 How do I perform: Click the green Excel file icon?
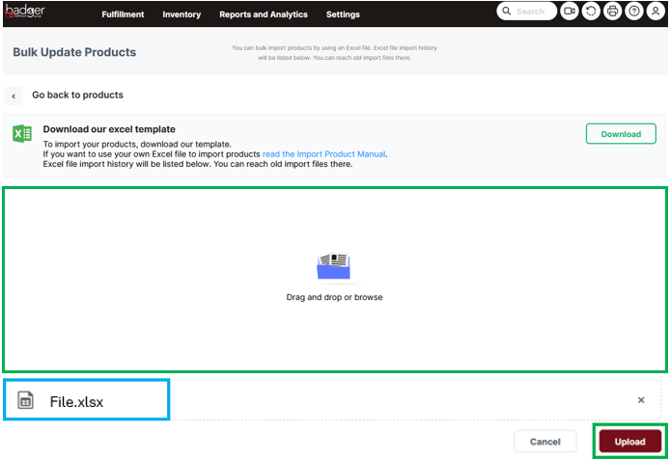pos(22,134)
